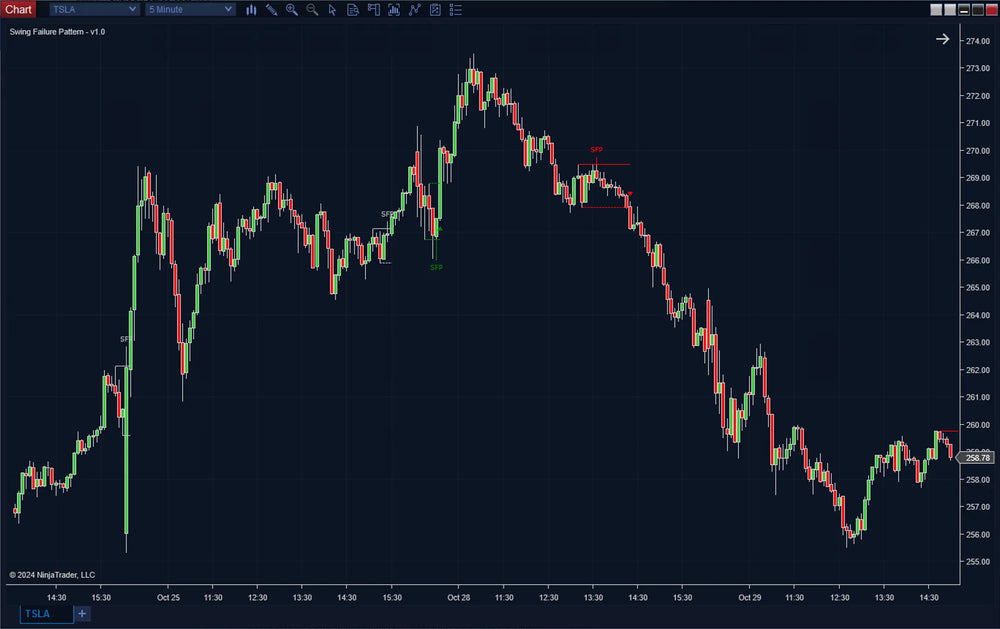Click the scroll-to-latest-bar arrow icon
This screenshot has width=1000, height=629.
941,39
